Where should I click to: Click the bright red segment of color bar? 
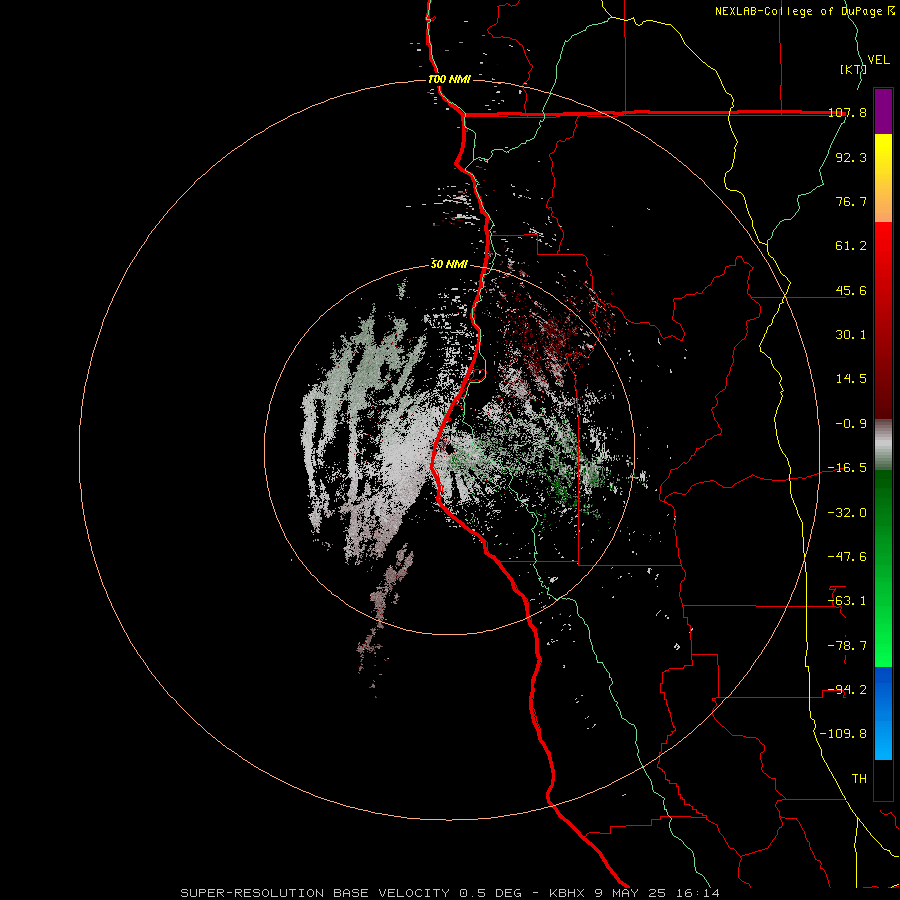click(883, 320)
